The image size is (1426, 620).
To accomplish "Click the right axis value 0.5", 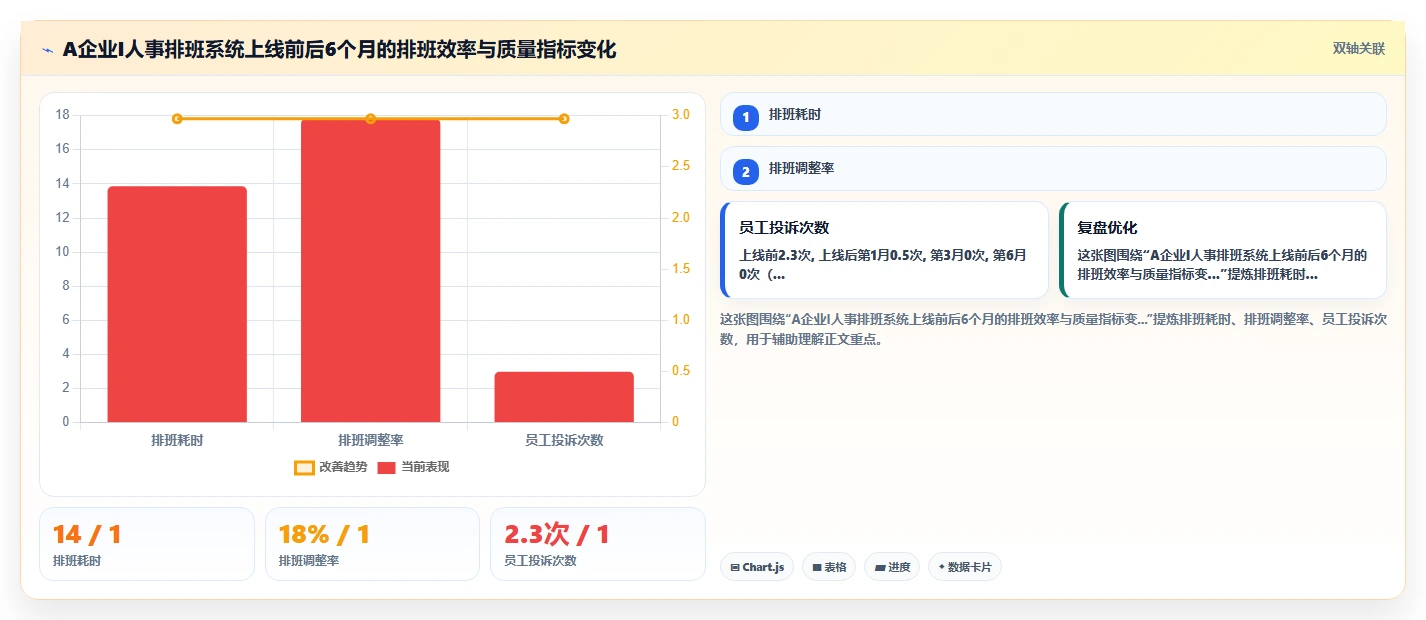I will [681, 371].
